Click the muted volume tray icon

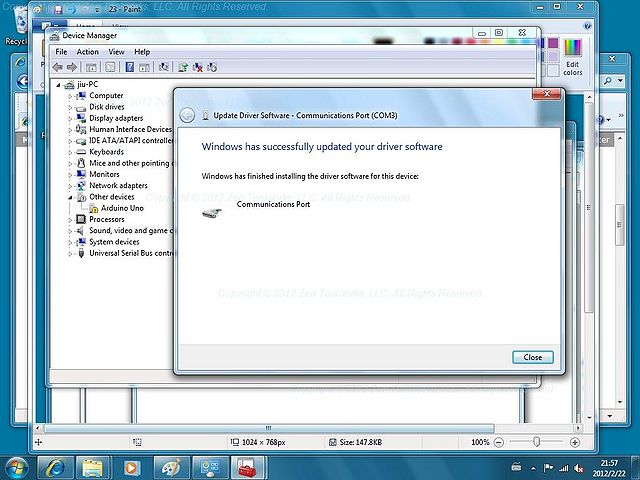pyautogui.click(x=579, y=468)
